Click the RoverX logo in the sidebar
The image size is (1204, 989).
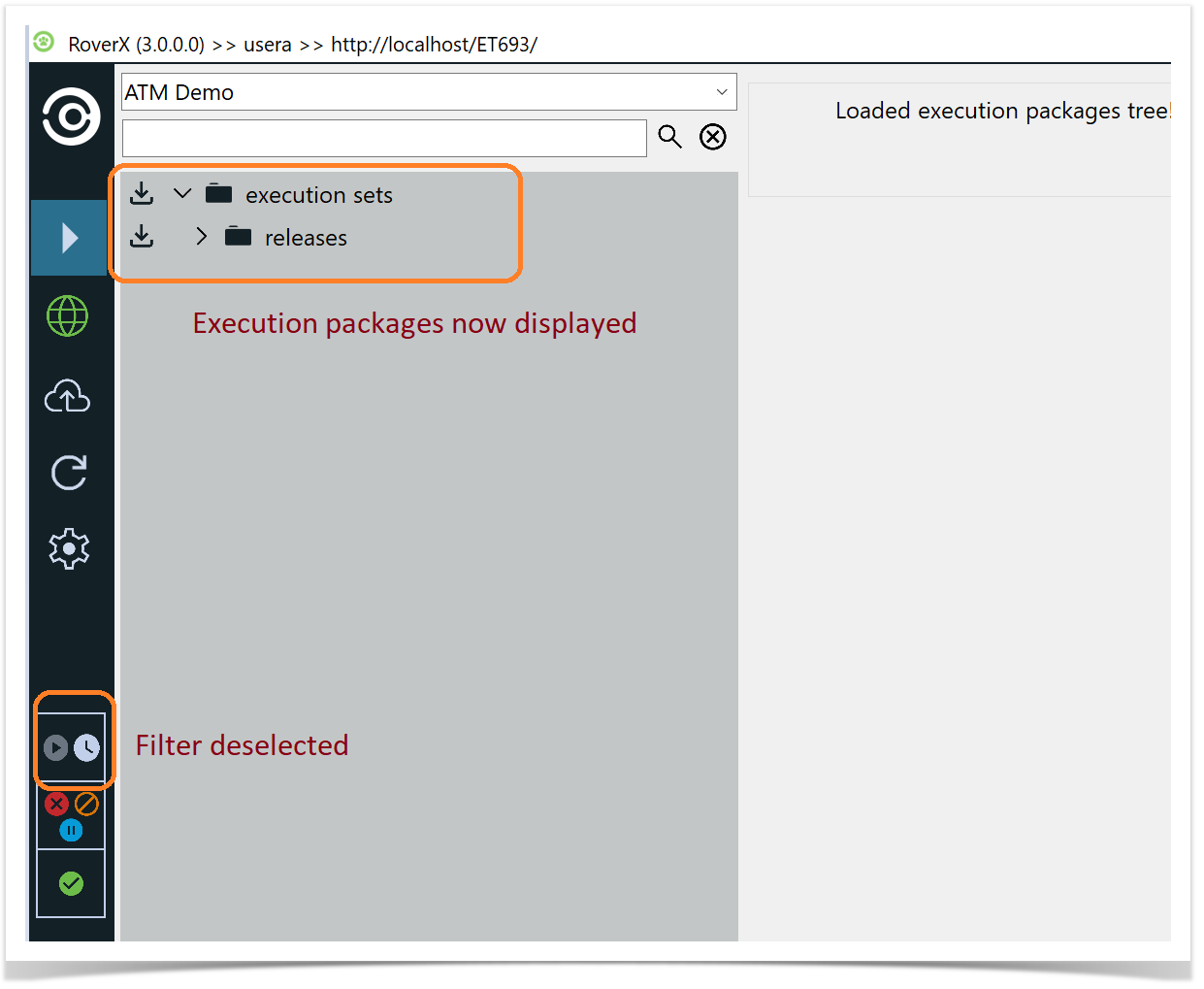tap(71, 117)
